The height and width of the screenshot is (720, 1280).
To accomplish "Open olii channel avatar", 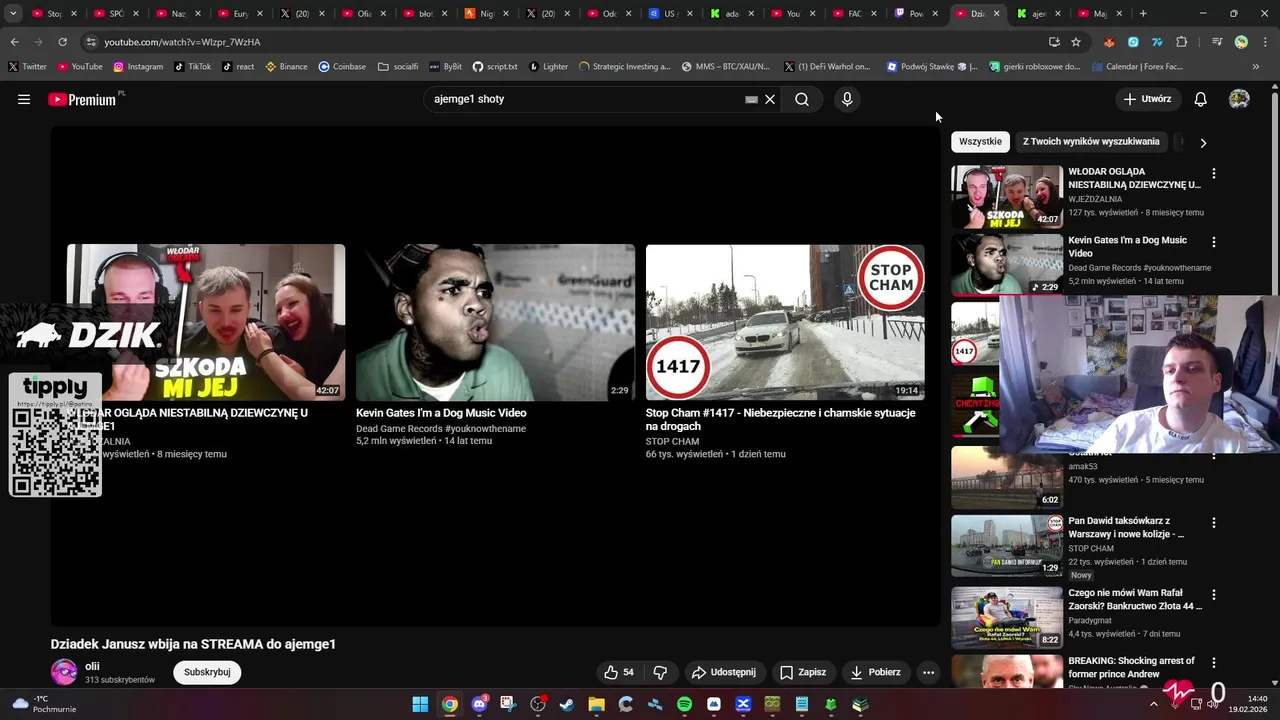I will [x=64, y=672].
